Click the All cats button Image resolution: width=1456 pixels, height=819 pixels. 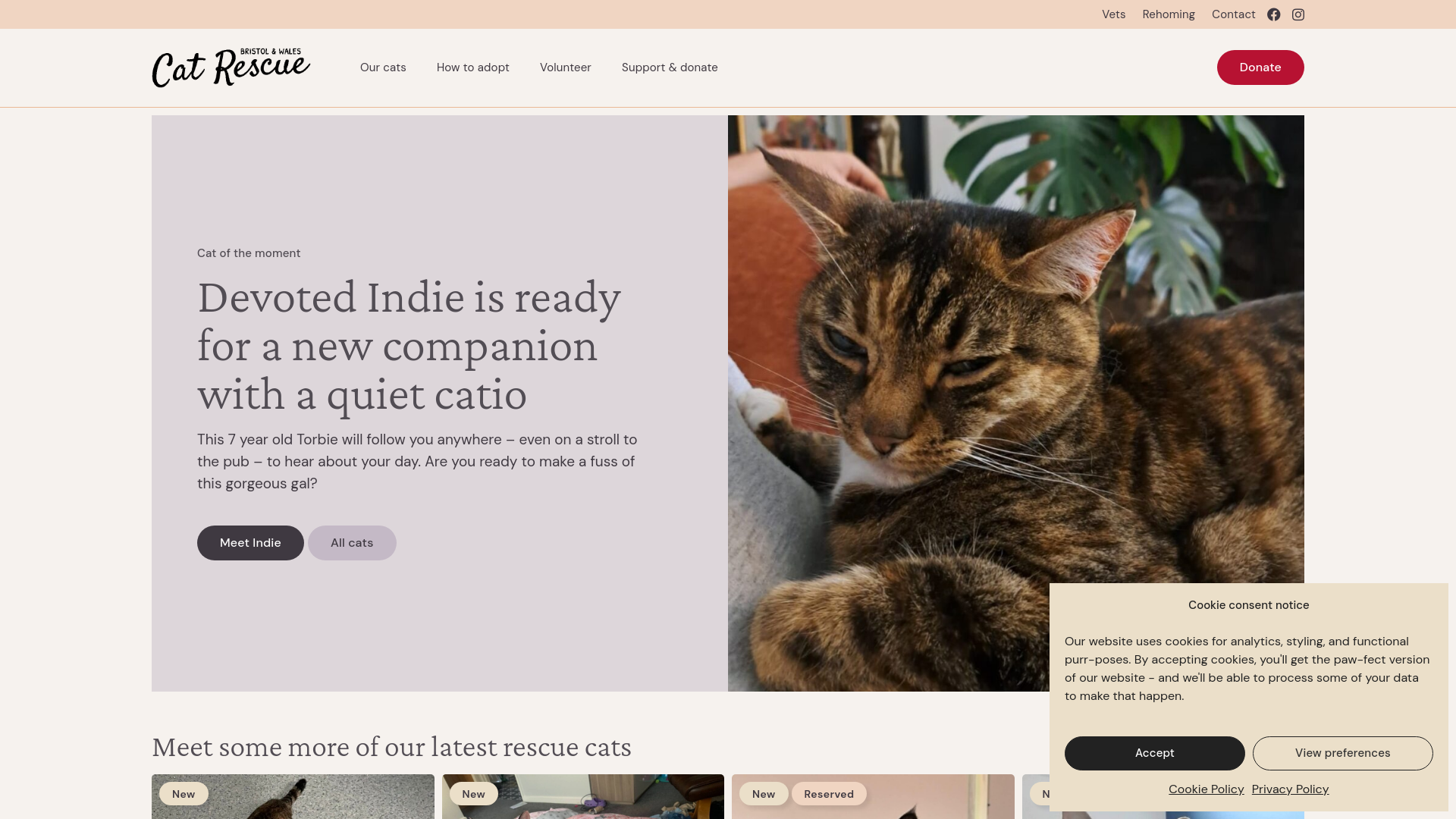coord(352,543)
